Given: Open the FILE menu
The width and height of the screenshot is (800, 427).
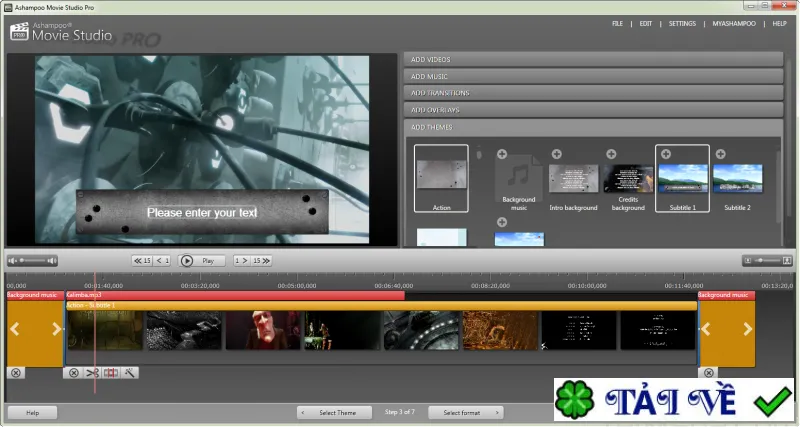Looking at the screenshot, I should tap(617, 23).
